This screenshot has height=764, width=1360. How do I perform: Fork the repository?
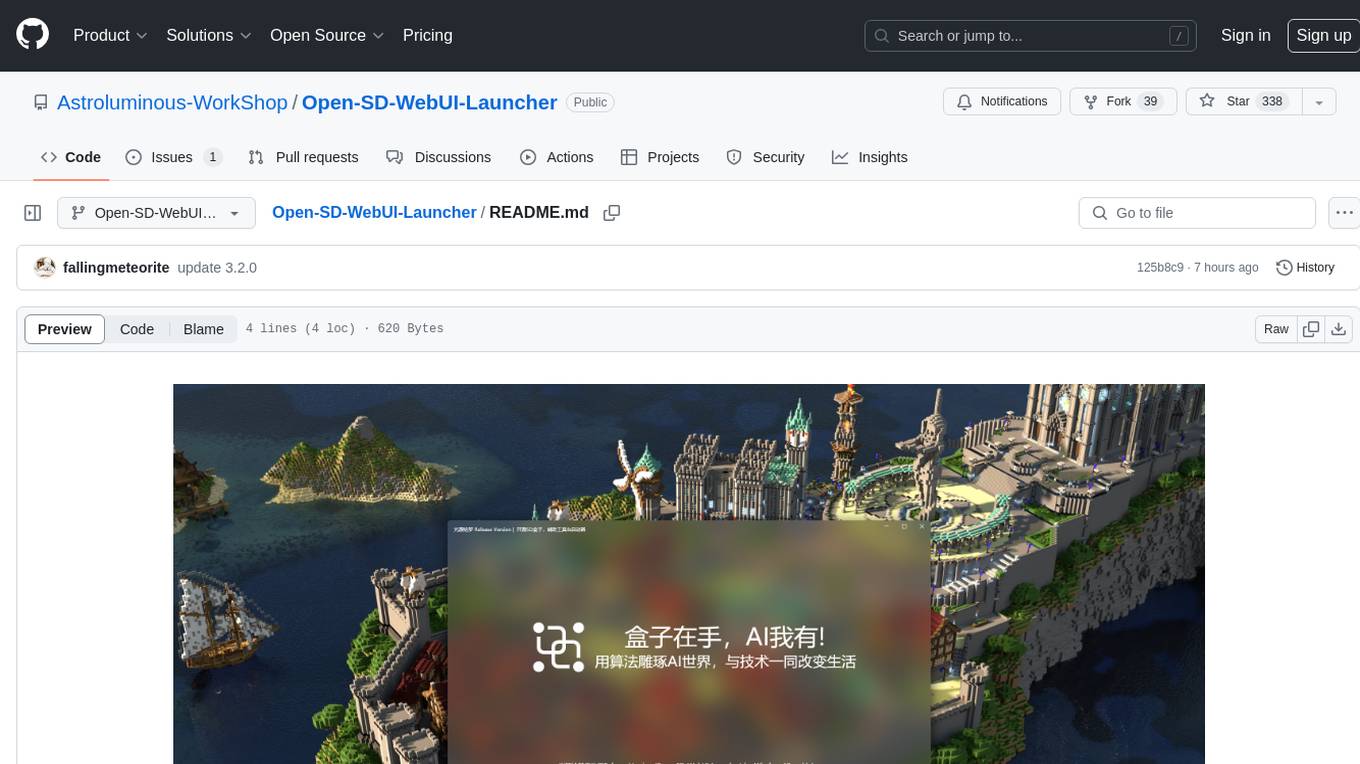point(1125,102)
